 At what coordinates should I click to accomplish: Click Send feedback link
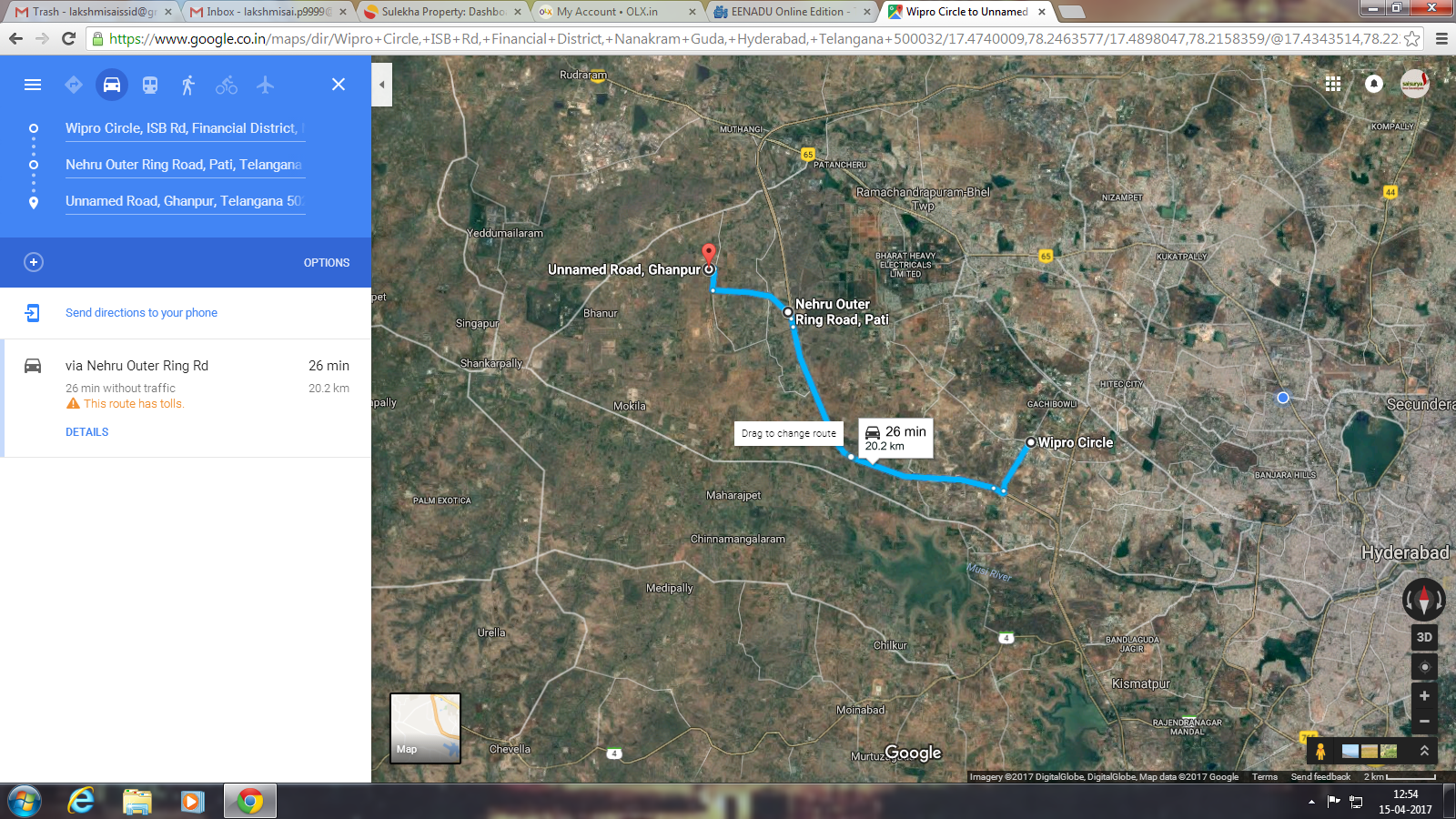tap(1320, 777)
